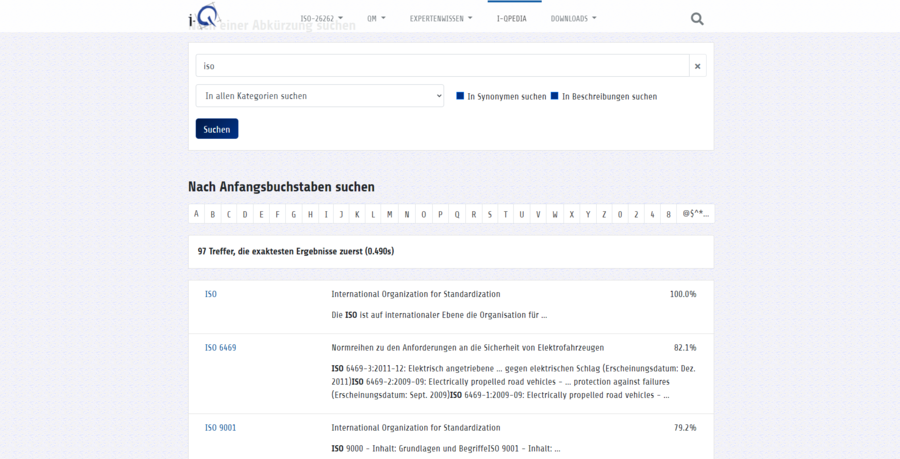Open the ISO result link

point(211,294)
